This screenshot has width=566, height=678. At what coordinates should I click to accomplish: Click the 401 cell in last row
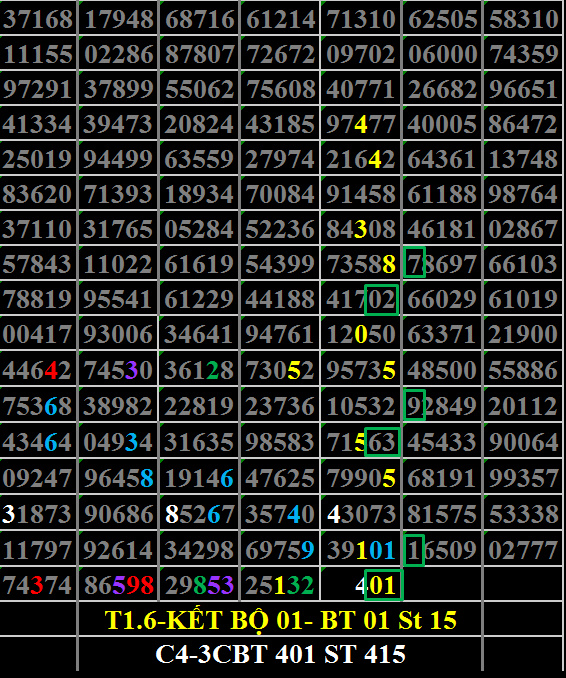[x=361, y=585]
